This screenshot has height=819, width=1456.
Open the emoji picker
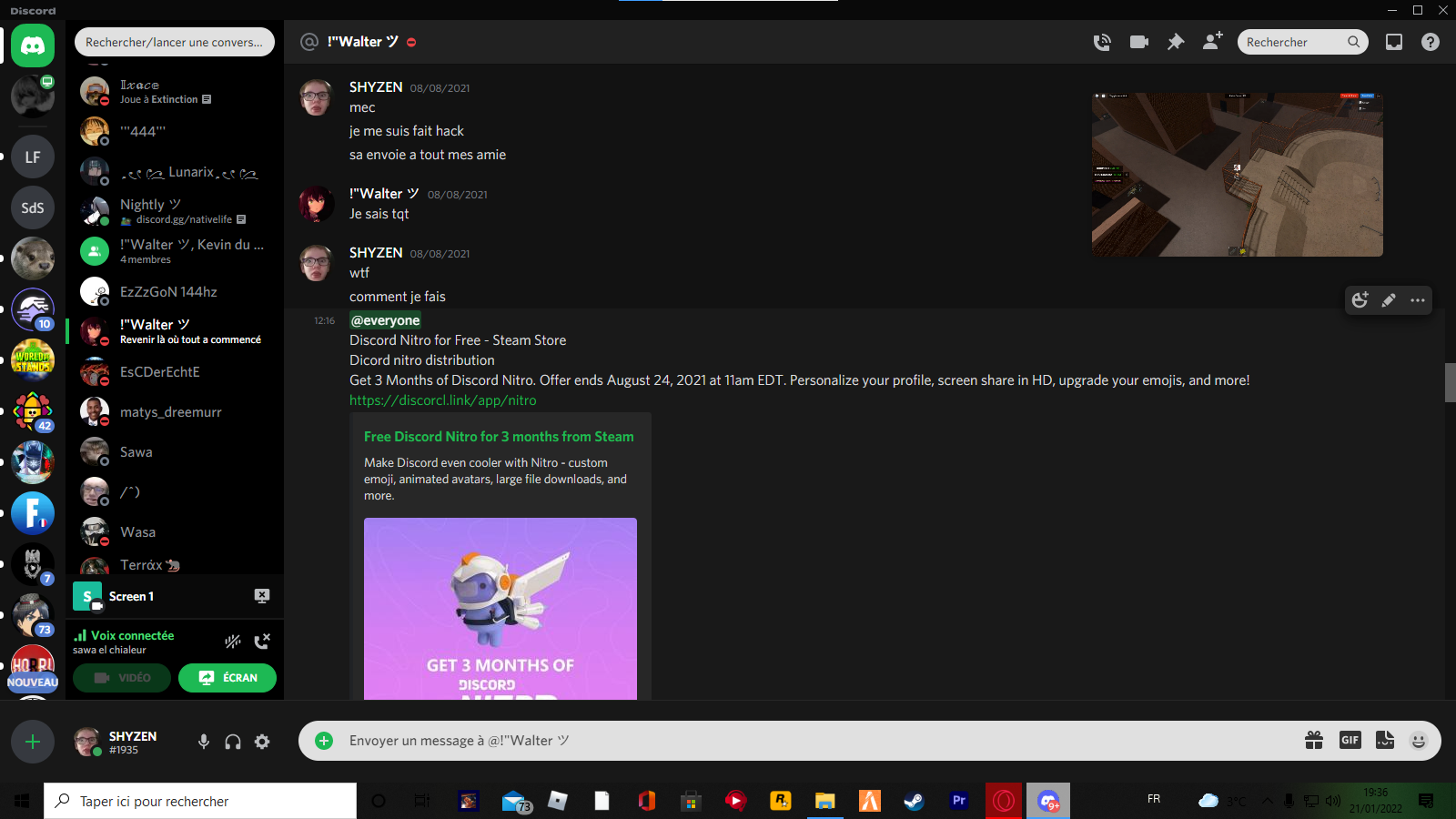[1419, 741]
